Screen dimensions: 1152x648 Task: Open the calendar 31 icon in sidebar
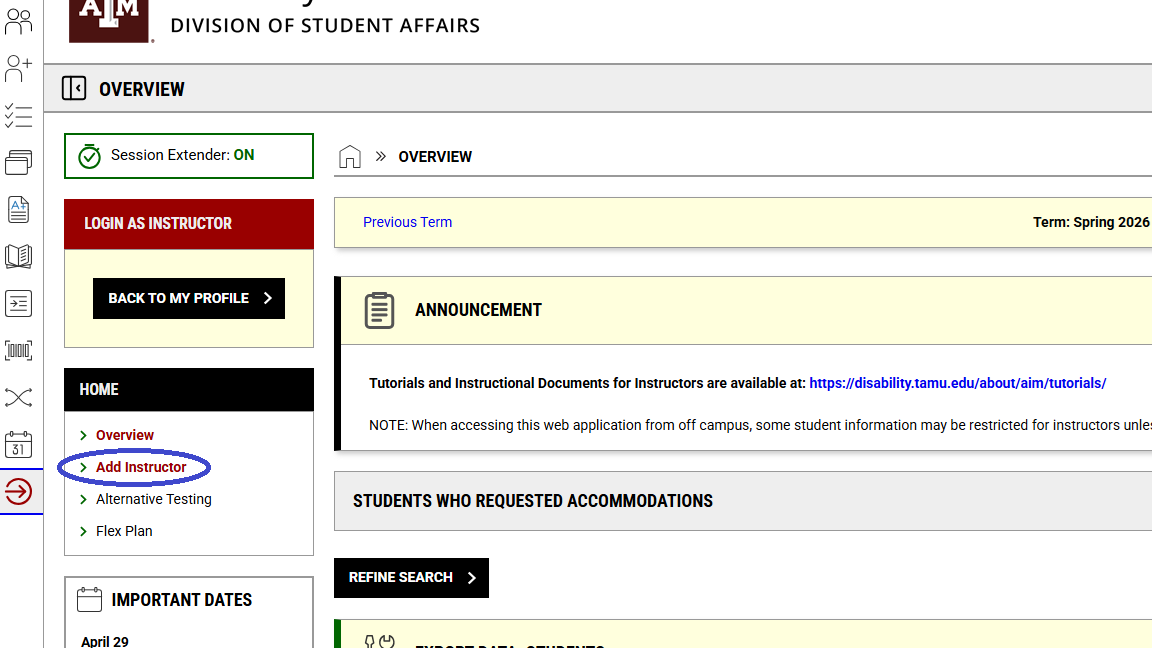click(19, 445)
